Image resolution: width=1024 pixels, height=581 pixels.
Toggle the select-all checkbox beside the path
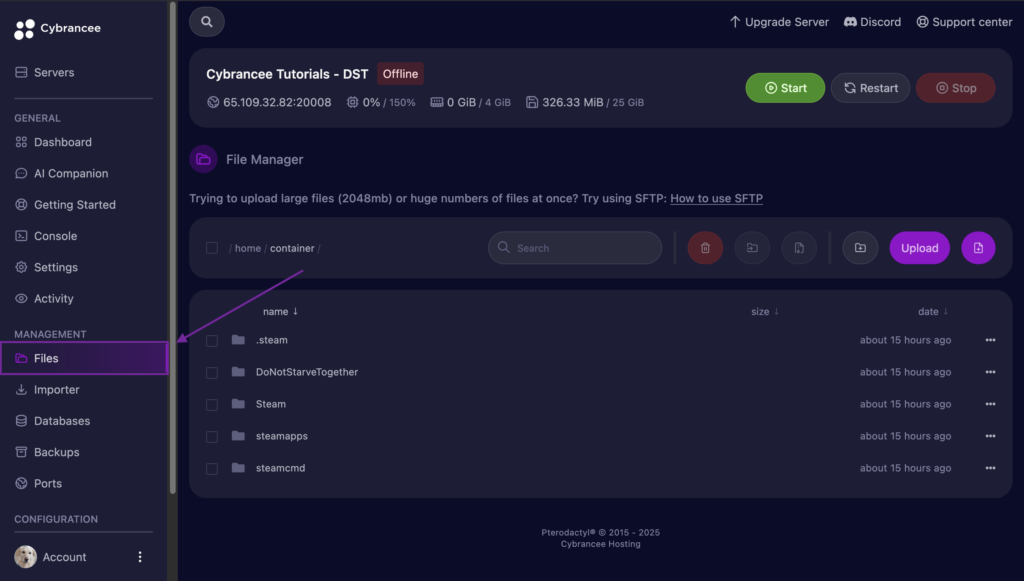[x=212, y=248]
